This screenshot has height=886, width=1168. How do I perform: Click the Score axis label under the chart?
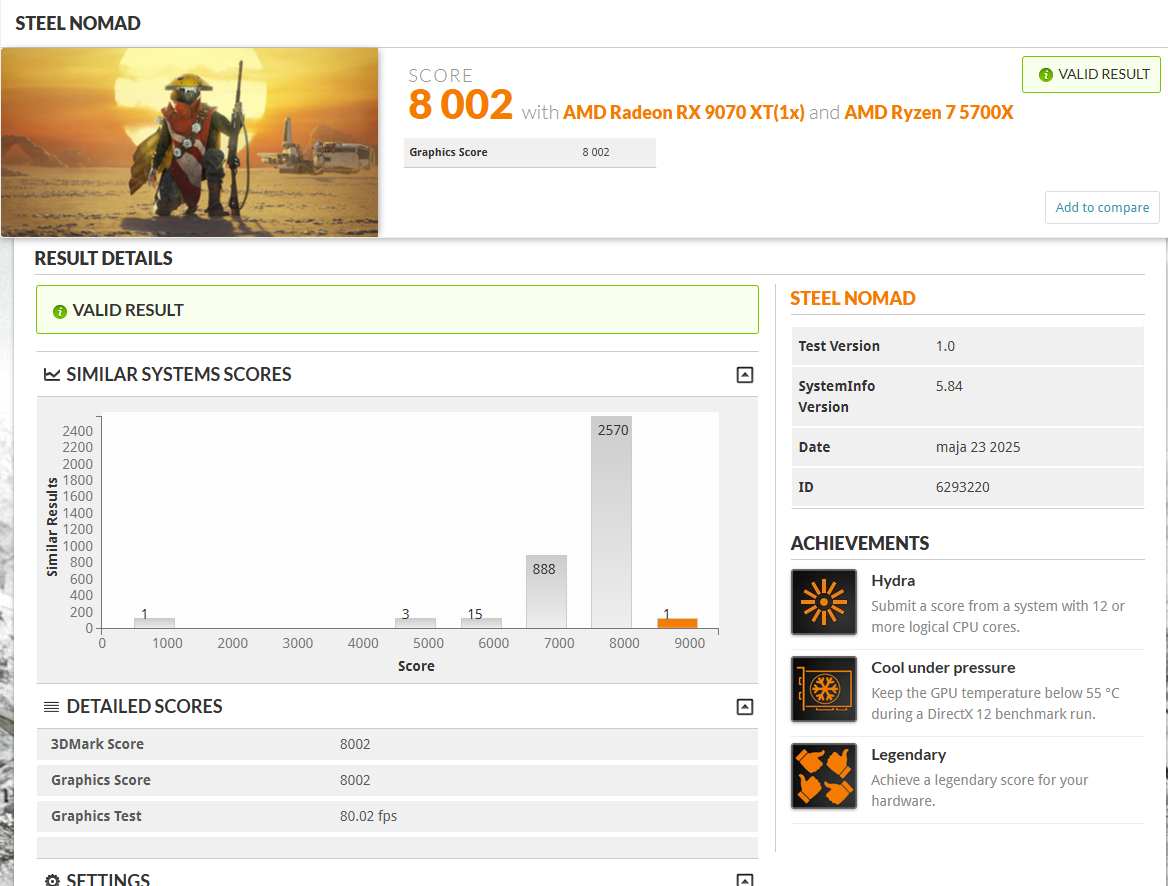coord(416,666)
